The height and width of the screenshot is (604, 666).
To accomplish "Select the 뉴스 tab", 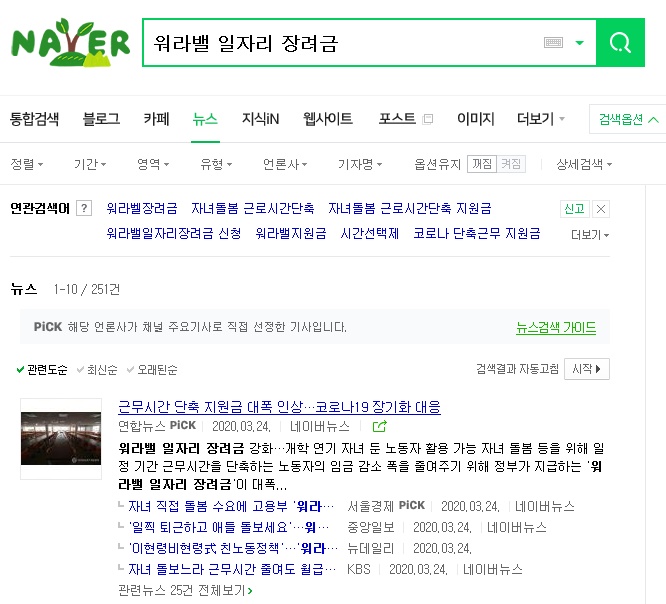I will (205, 119).
